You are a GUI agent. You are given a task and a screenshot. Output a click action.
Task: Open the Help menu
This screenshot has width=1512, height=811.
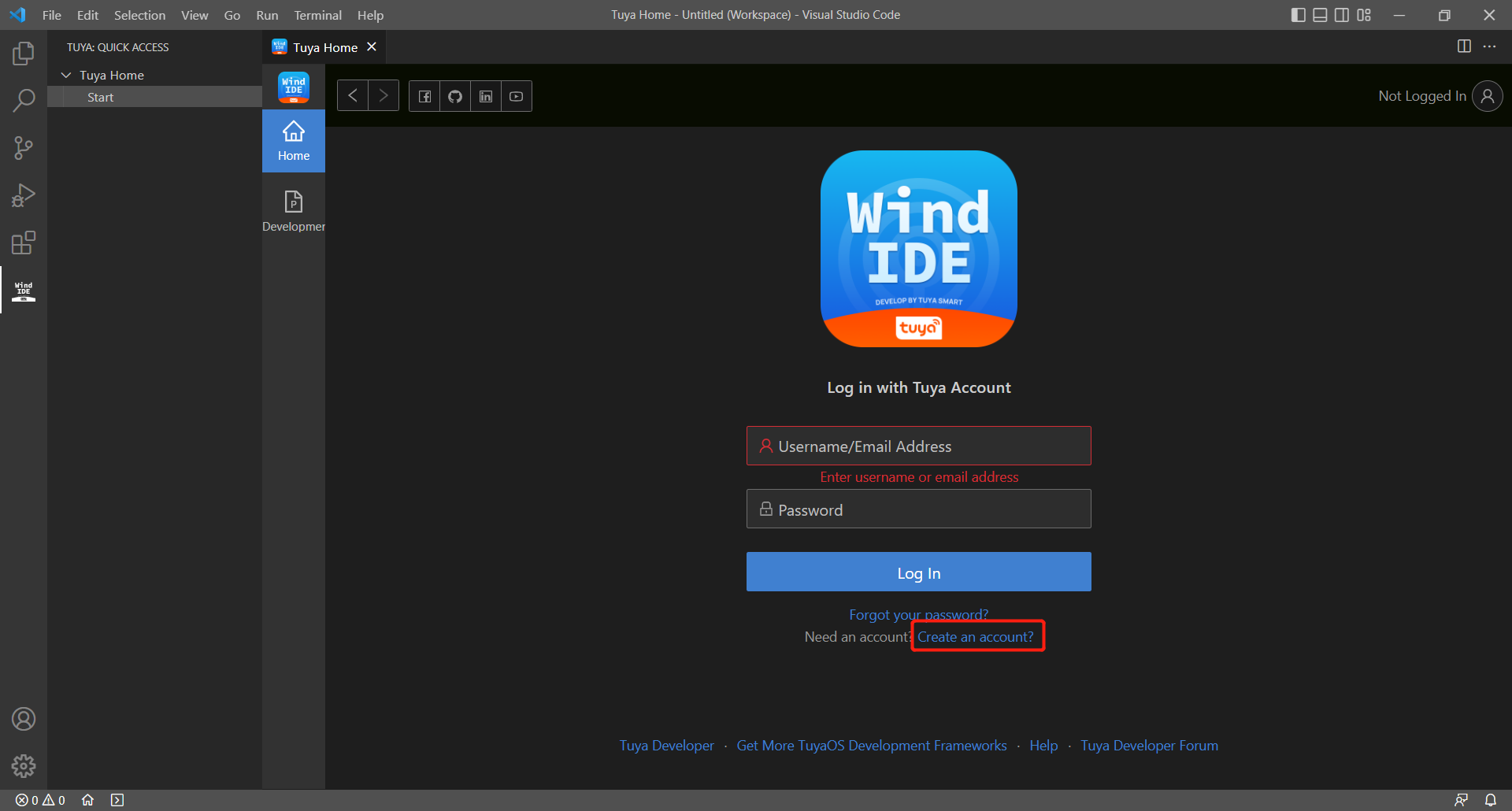point(370,15)
